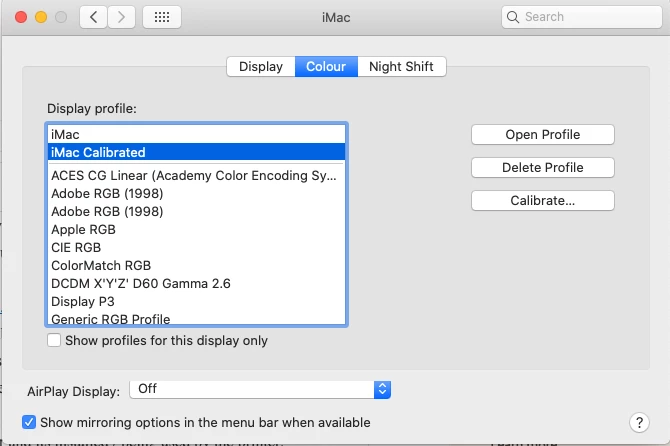The image size is (670, 446).
Task: Open the Night Shift tab
Action: (402, 67)
